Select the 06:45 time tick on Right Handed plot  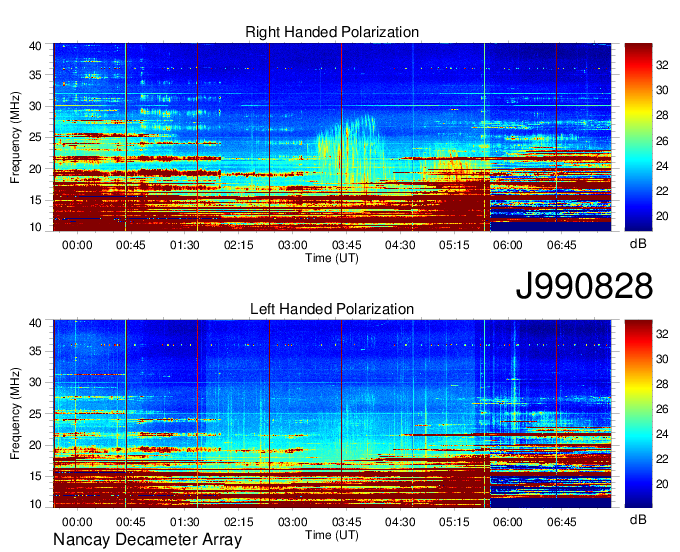pyautogui.click(x=562, y=245)
